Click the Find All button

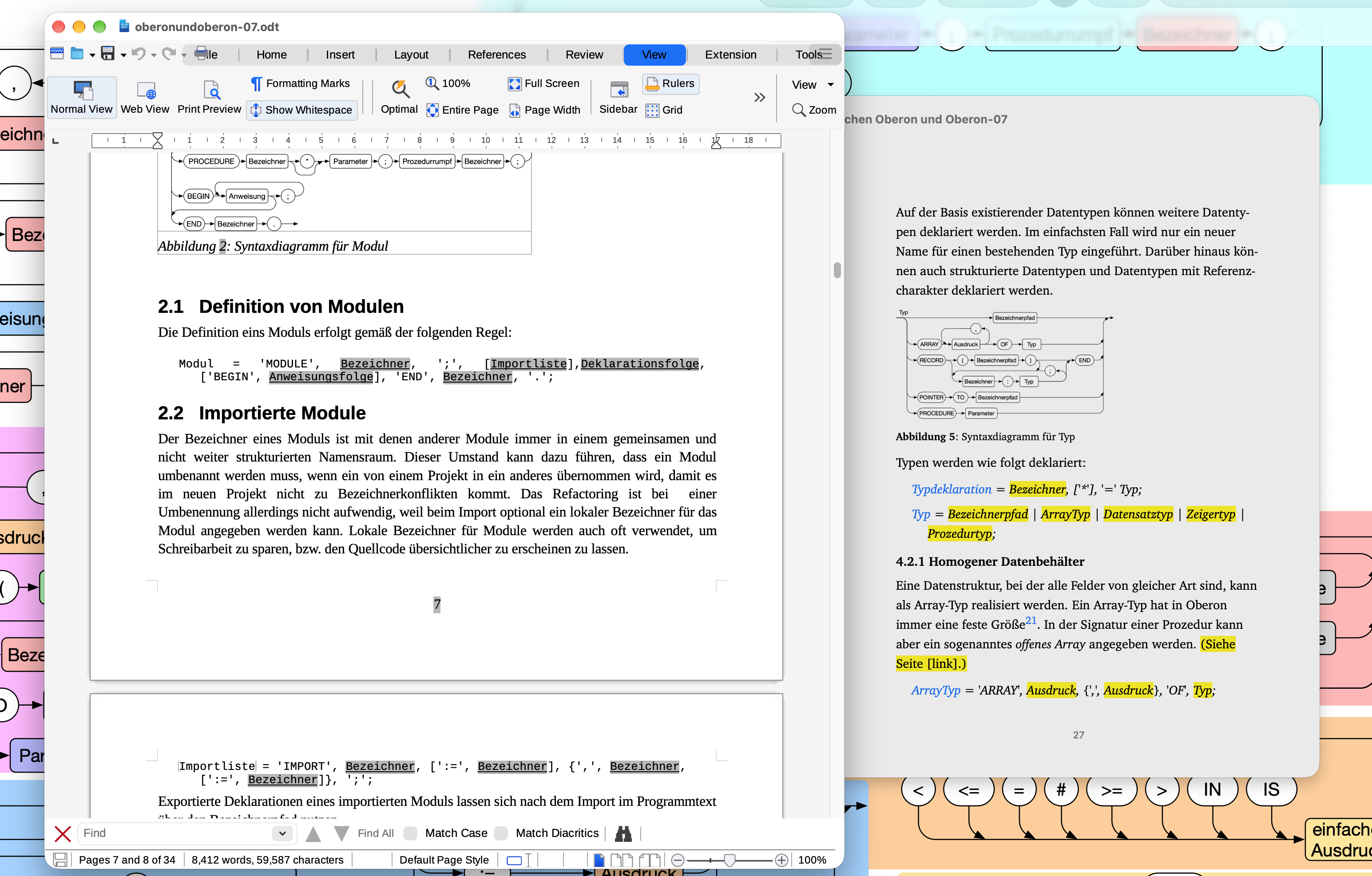tap(376, 833)
